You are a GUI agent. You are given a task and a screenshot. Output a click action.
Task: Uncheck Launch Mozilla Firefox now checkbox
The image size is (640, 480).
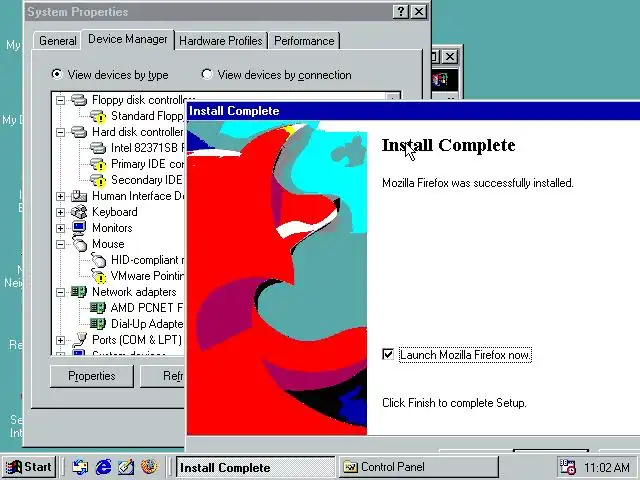(x=388, y=354)
